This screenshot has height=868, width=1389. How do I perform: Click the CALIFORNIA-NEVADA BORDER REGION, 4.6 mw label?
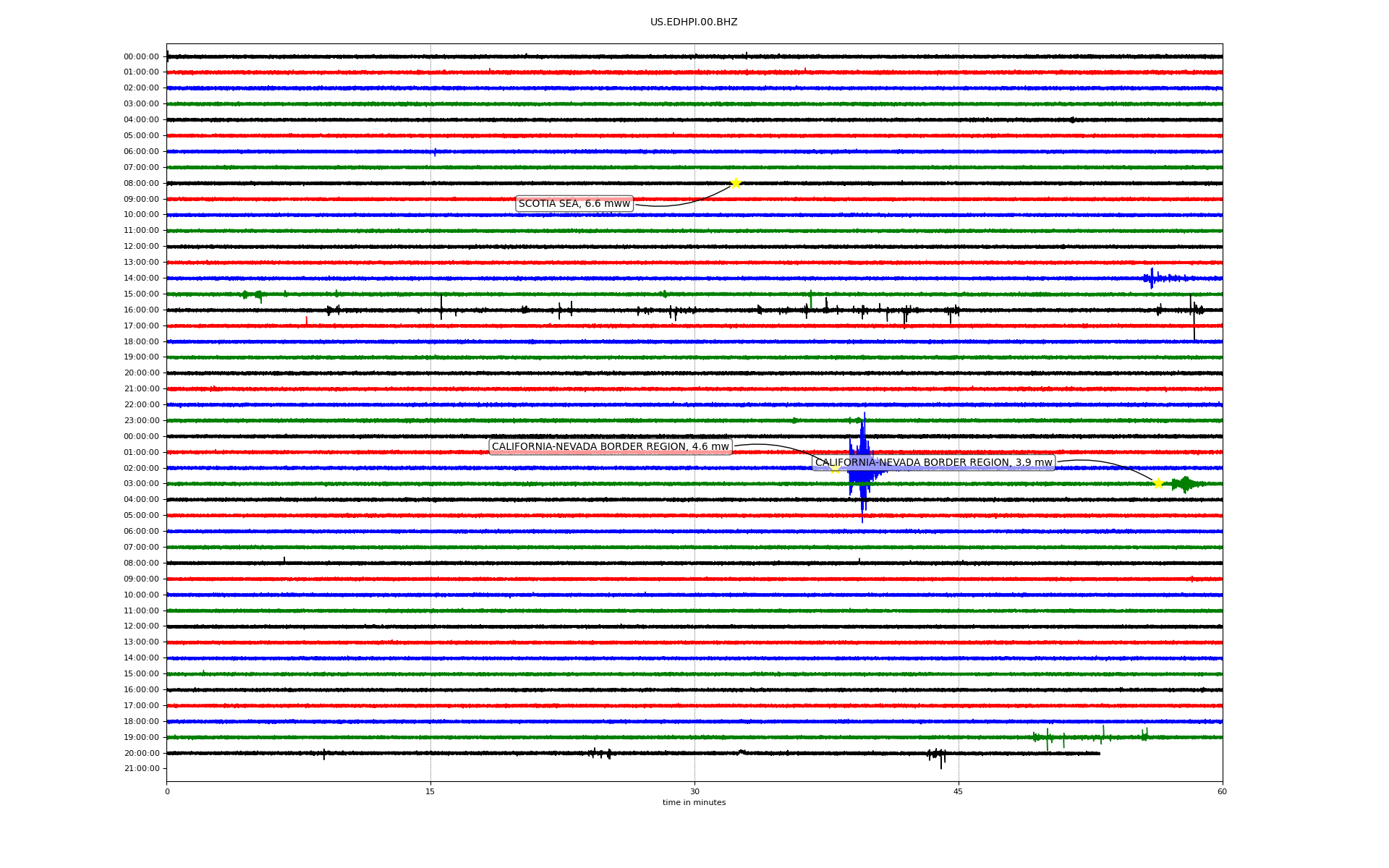(x=611, y=447)
